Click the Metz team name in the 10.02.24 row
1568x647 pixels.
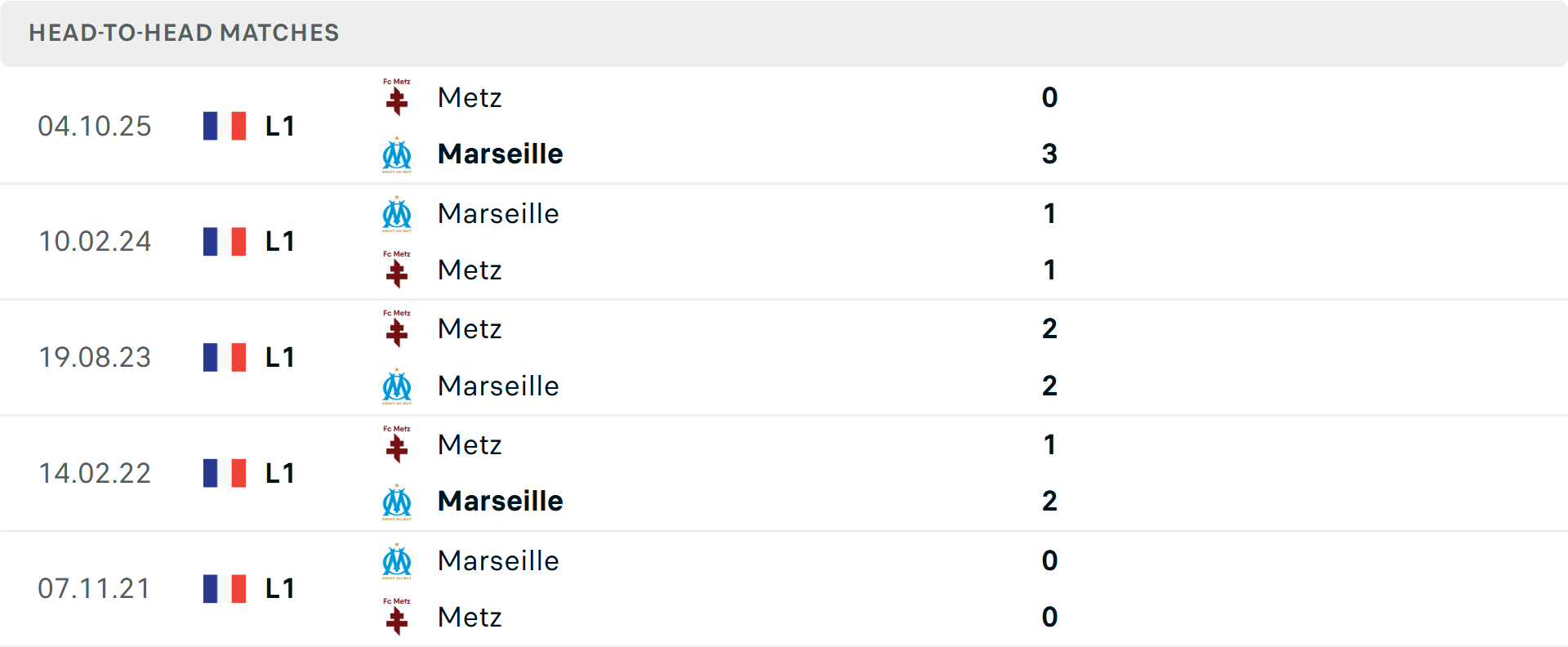470,270
